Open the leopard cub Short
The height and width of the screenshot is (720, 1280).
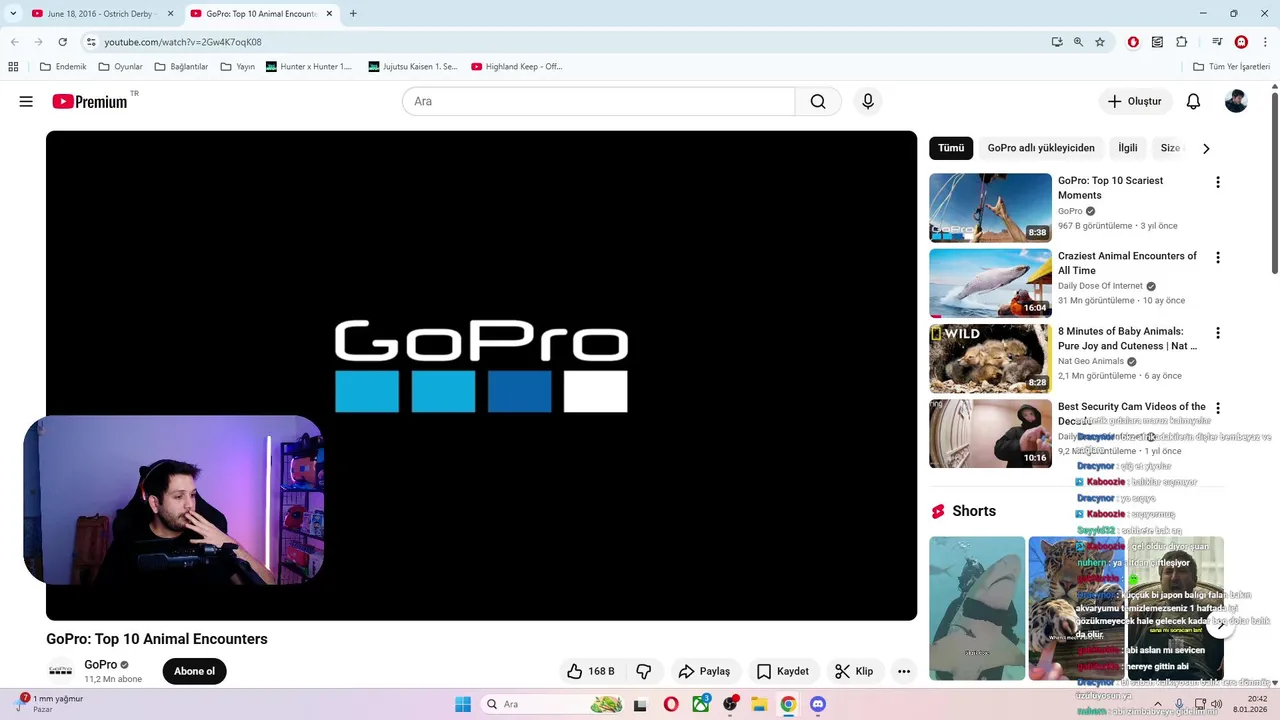point(1076,608)
